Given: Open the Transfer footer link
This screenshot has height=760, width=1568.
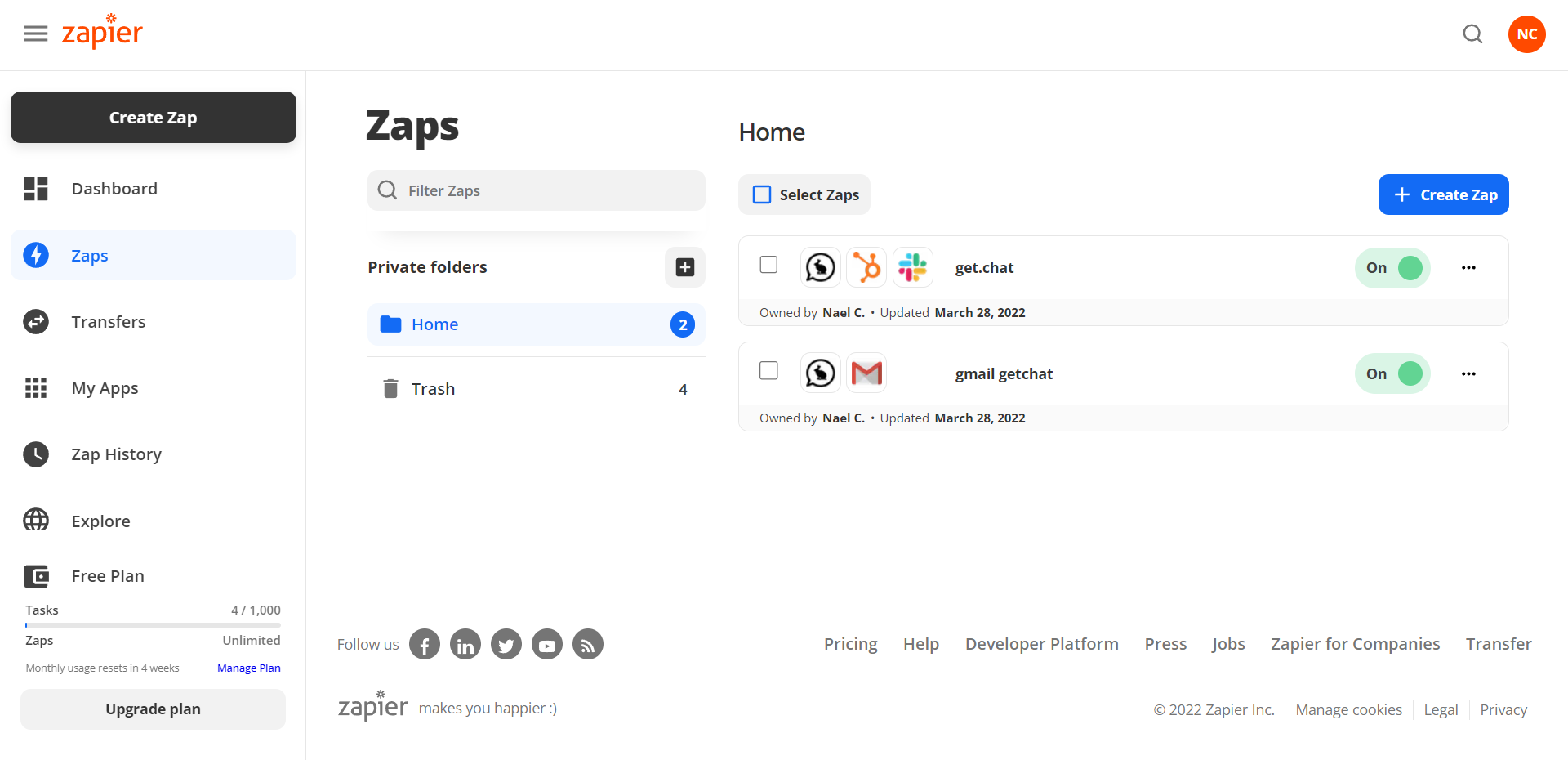Looking at the screenshot, I should 1499,644.
